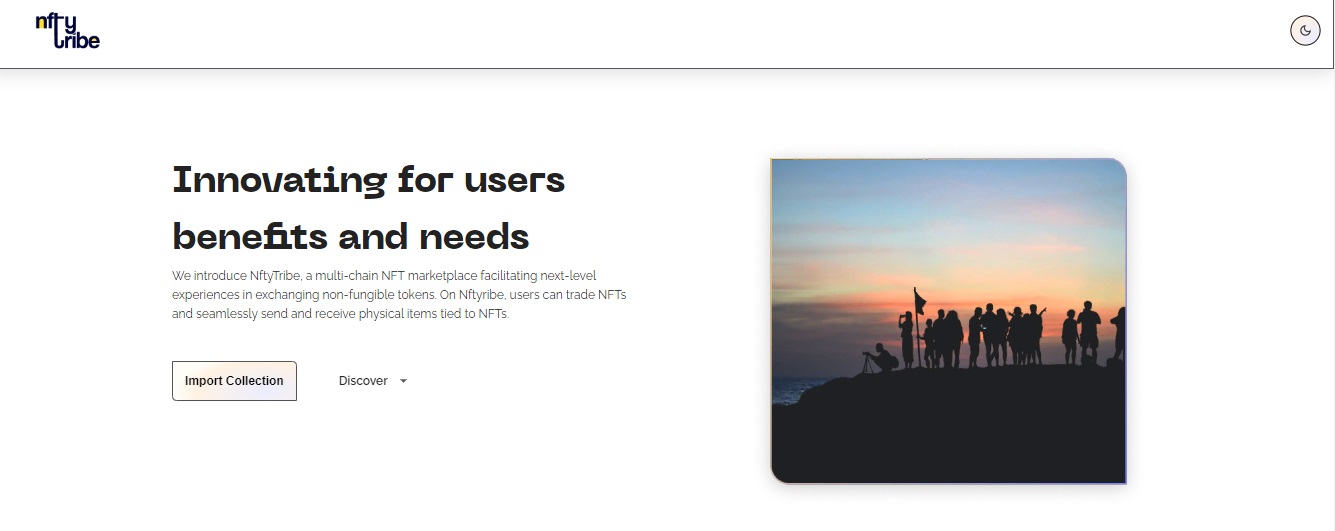
Task: Click the sunset silhouette hero image
Action: pyautogui.click(x=949, y=321)
